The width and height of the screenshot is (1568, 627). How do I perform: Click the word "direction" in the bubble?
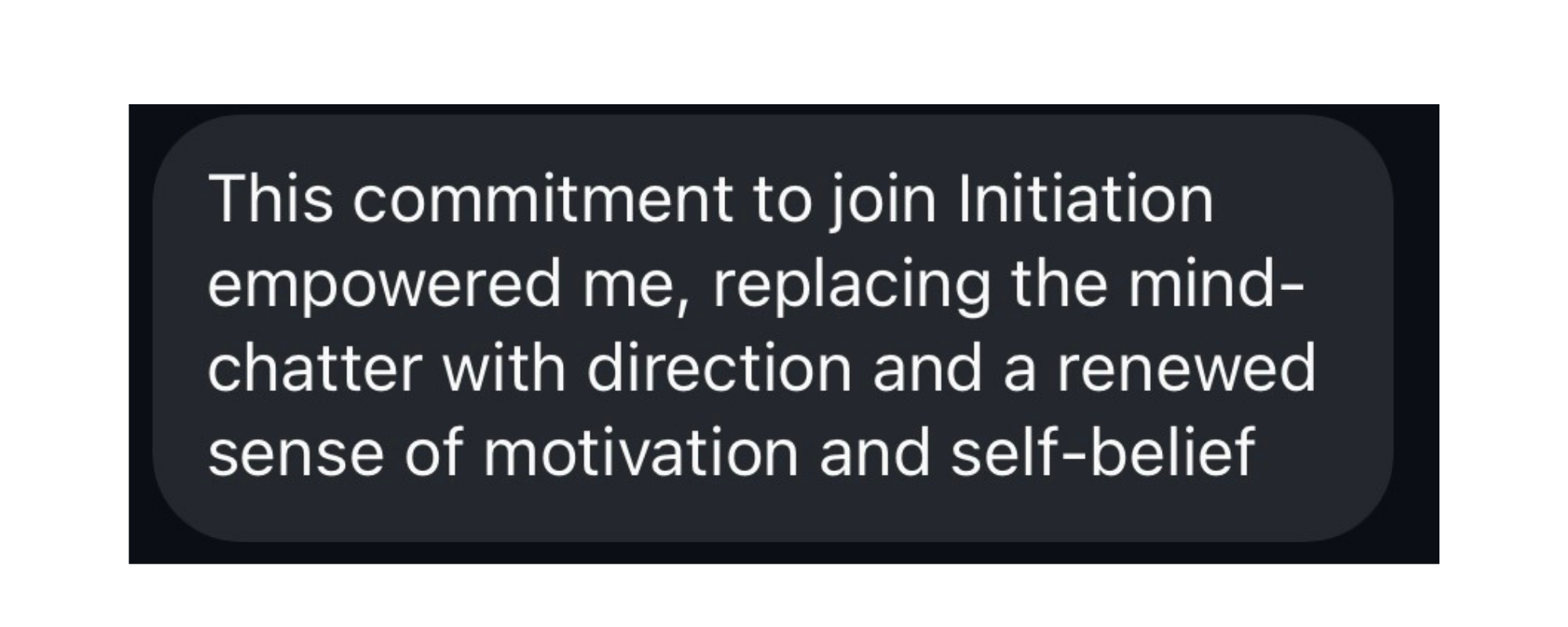(718, 368)
